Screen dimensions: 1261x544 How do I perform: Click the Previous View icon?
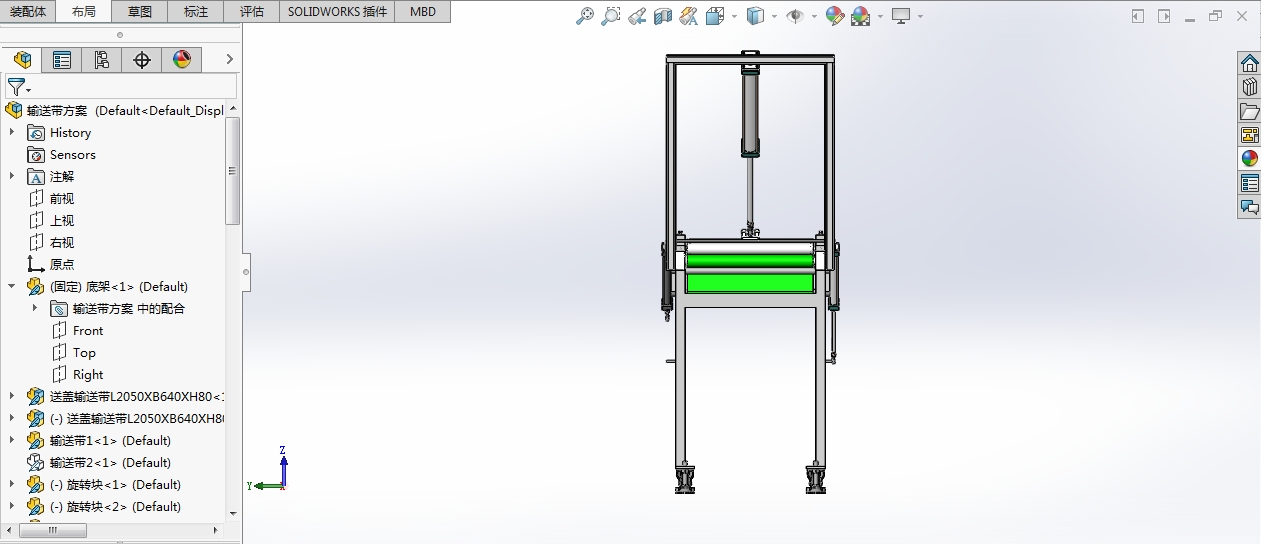(x=636, y=16)
